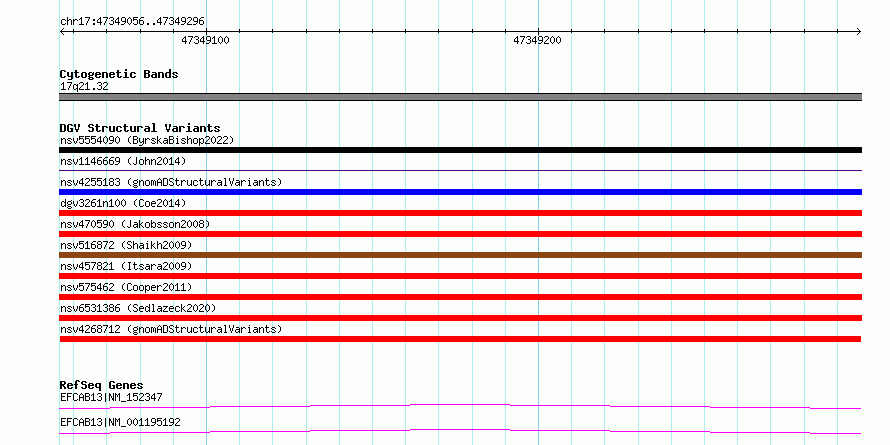Viewport: 890px width, 445px height.
Task: Select the magenta EFCAB13|NM_152347 intron line
Action: [x=460, y=406]
